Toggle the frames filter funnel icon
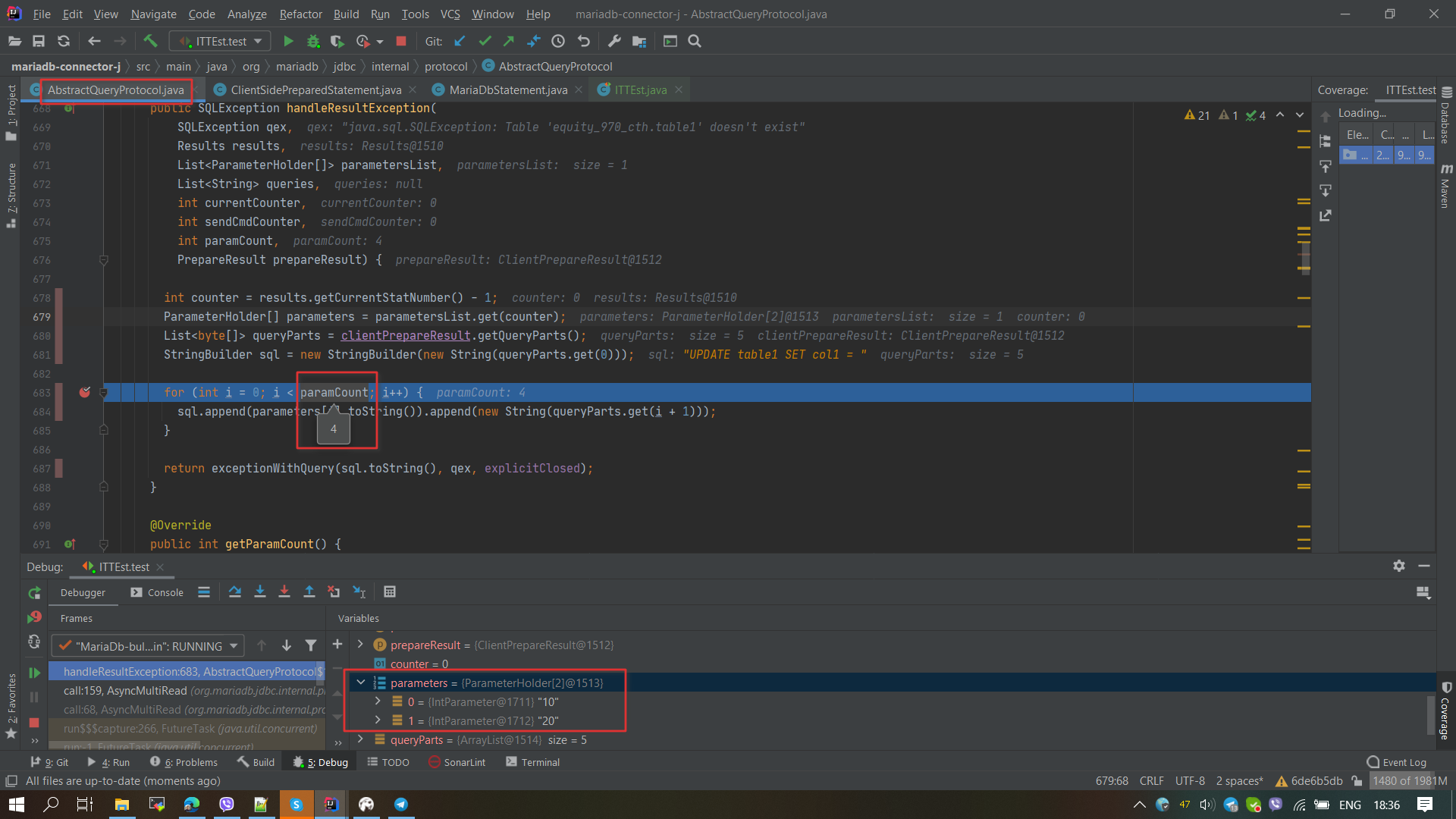The height and width of the screenshot is (819, 1456). pos(311,646)
